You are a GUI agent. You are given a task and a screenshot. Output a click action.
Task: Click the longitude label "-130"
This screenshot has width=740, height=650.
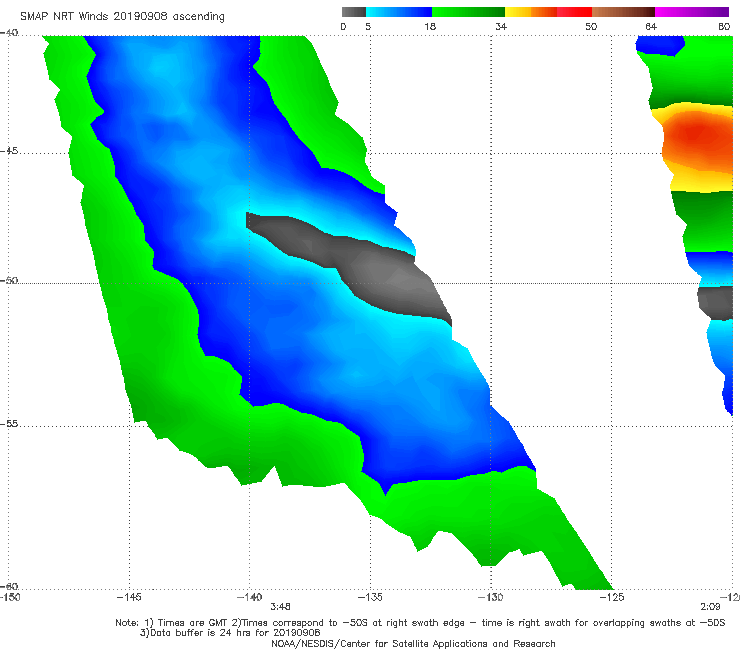[x=490, y=597]
